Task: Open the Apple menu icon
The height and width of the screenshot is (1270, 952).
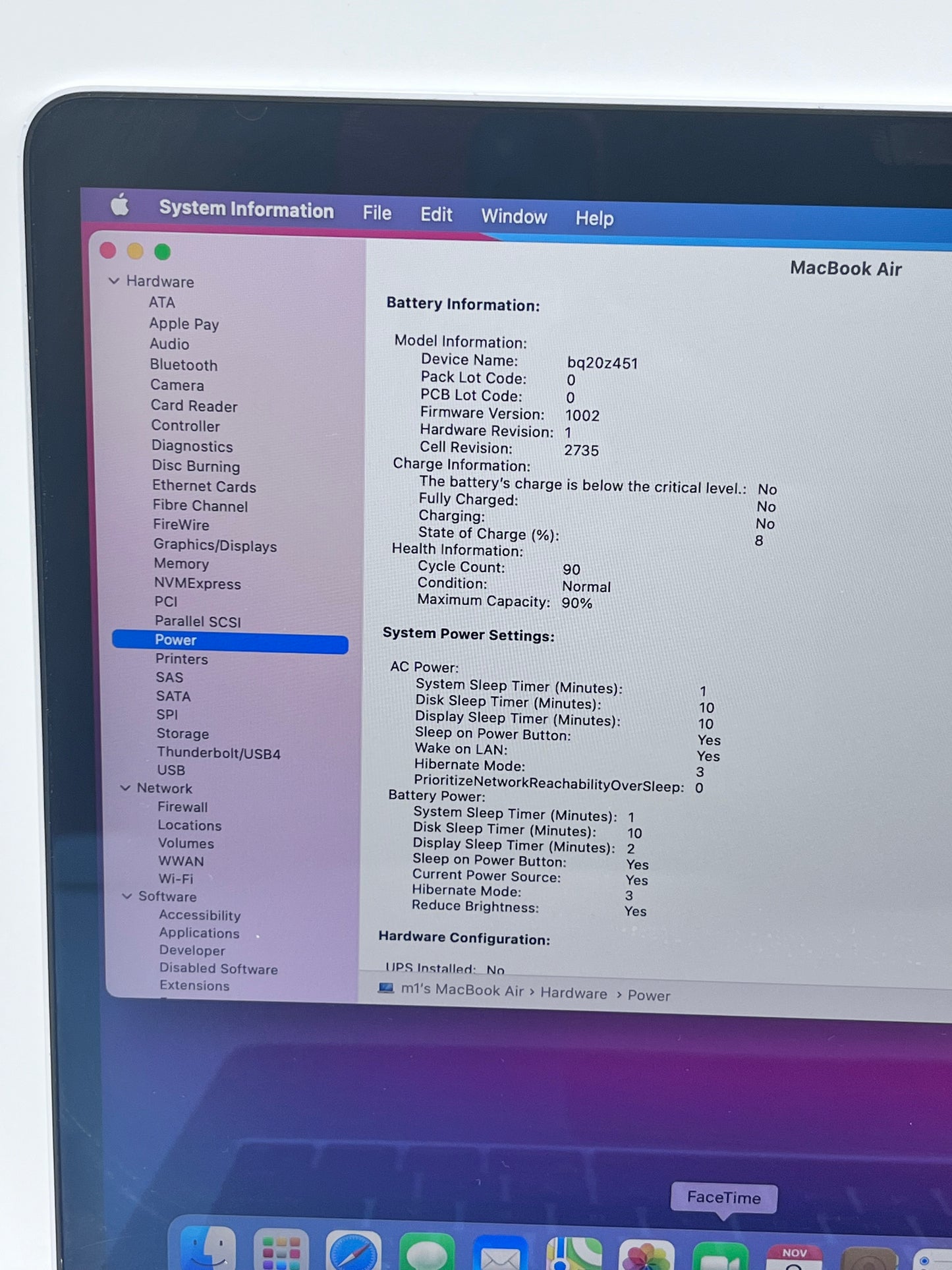Action: (120, 206)
